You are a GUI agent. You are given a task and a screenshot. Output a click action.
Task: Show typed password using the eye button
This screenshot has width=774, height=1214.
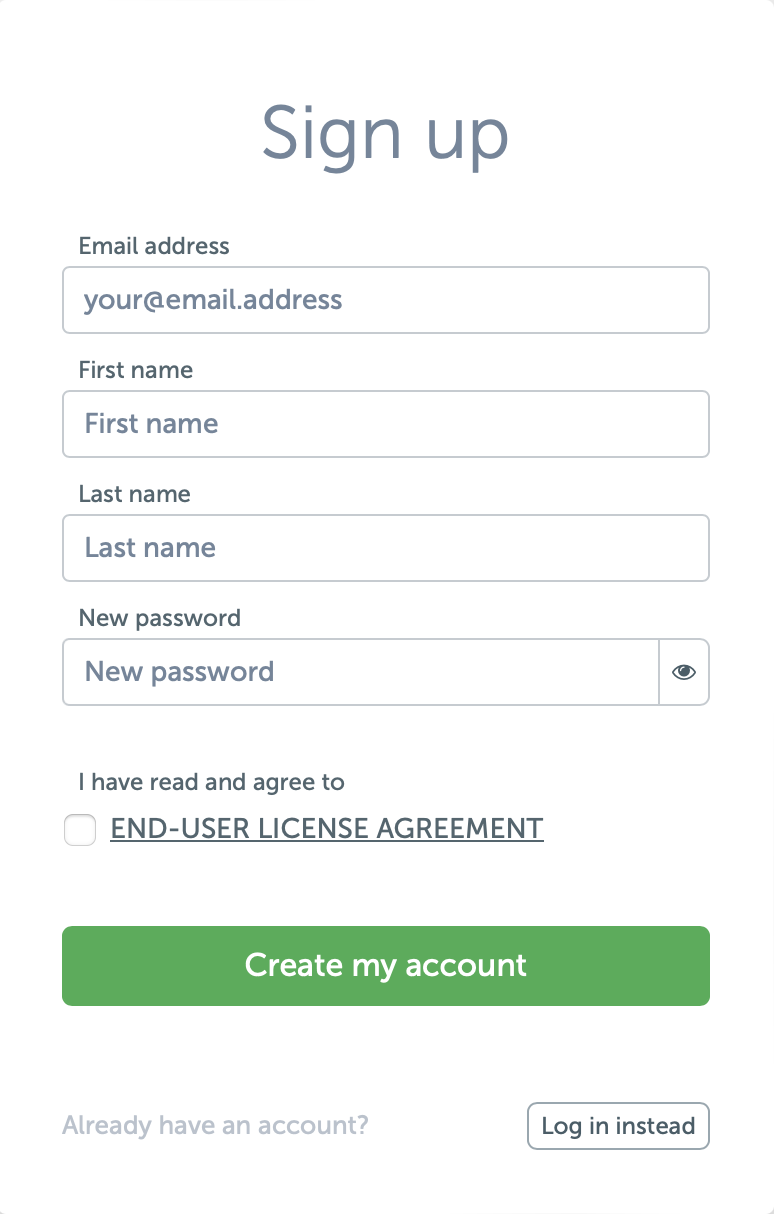click(684, 672)
